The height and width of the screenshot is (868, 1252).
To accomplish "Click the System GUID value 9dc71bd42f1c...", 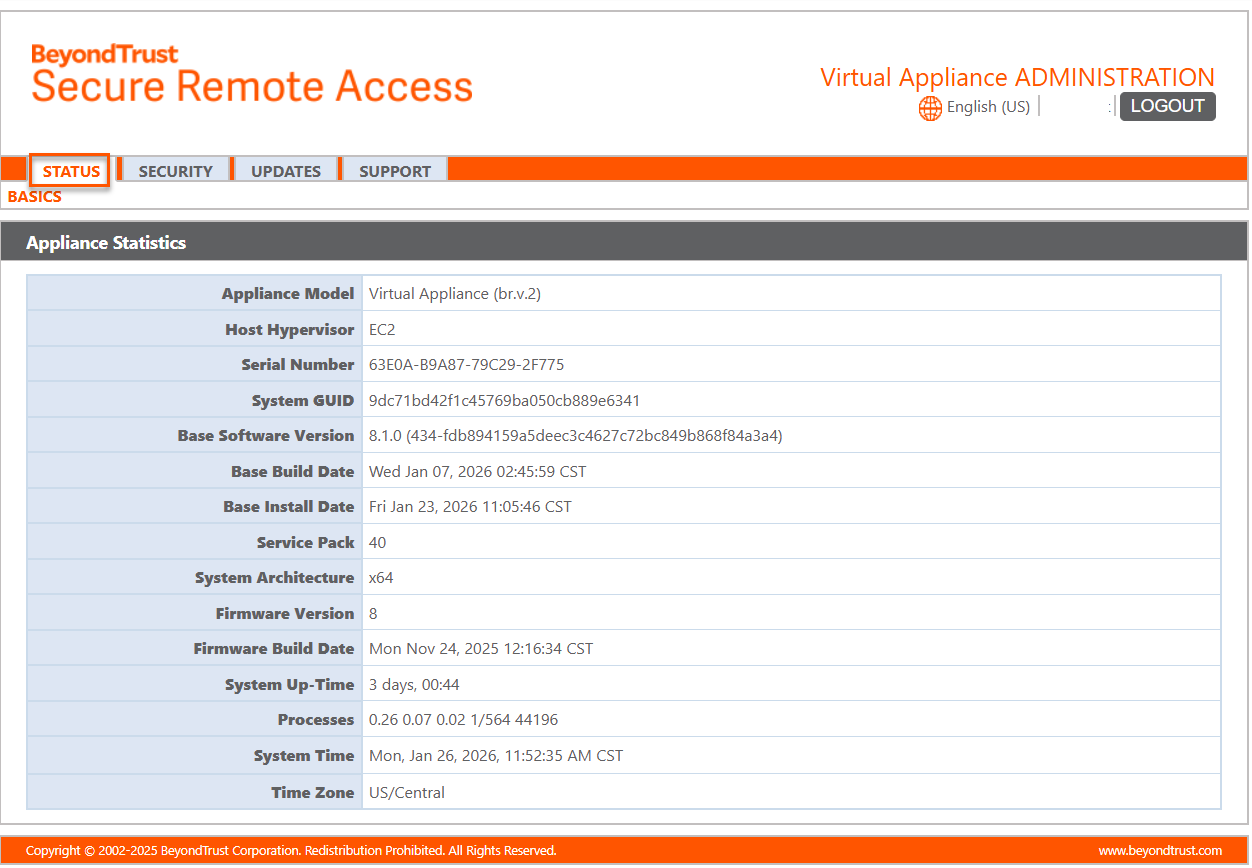I will pyautogui.click(x=504, y=401).
